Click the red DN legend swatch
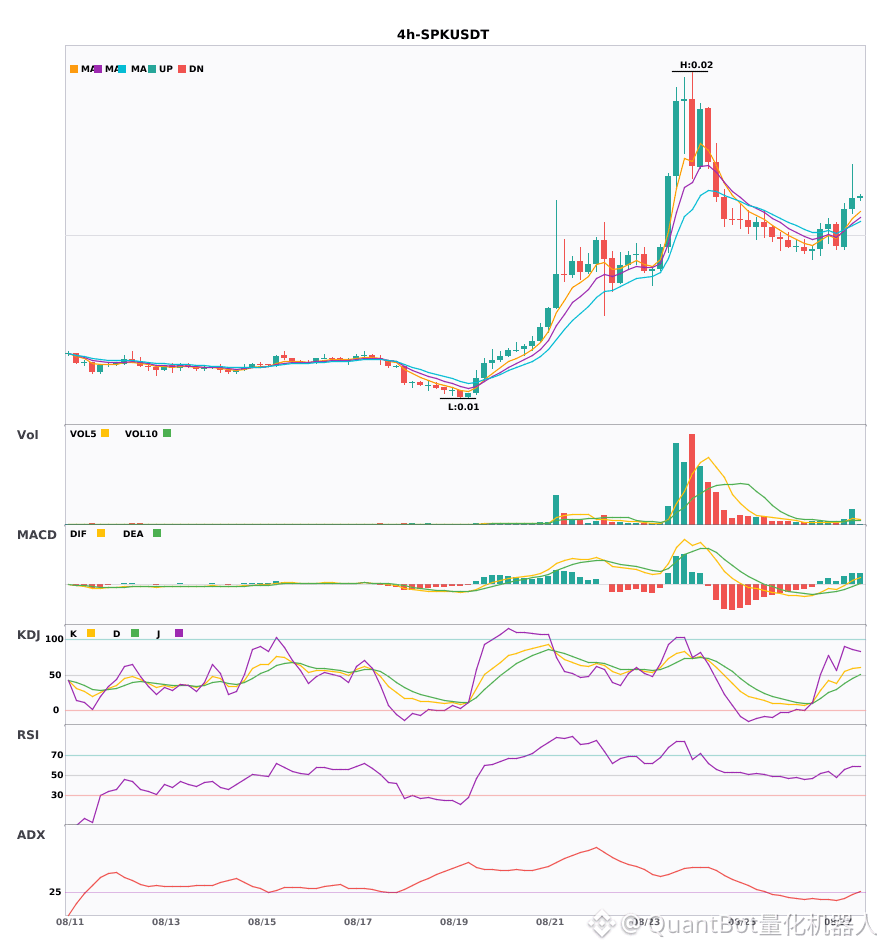885x950 pixels. (x=182, y=69)
